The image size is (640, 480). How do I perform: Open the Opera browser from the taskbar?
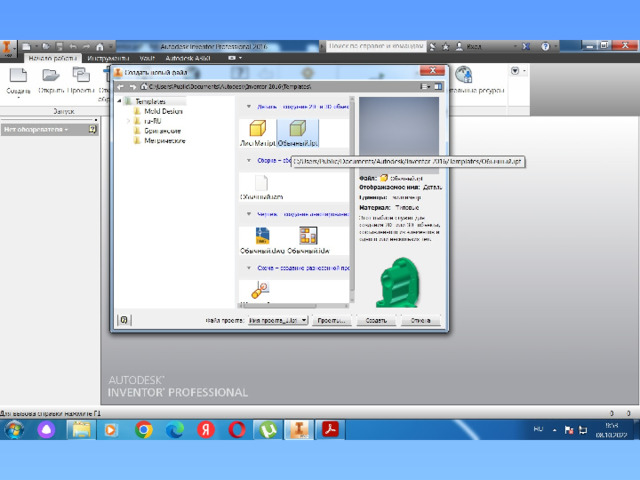click(237, 429)
